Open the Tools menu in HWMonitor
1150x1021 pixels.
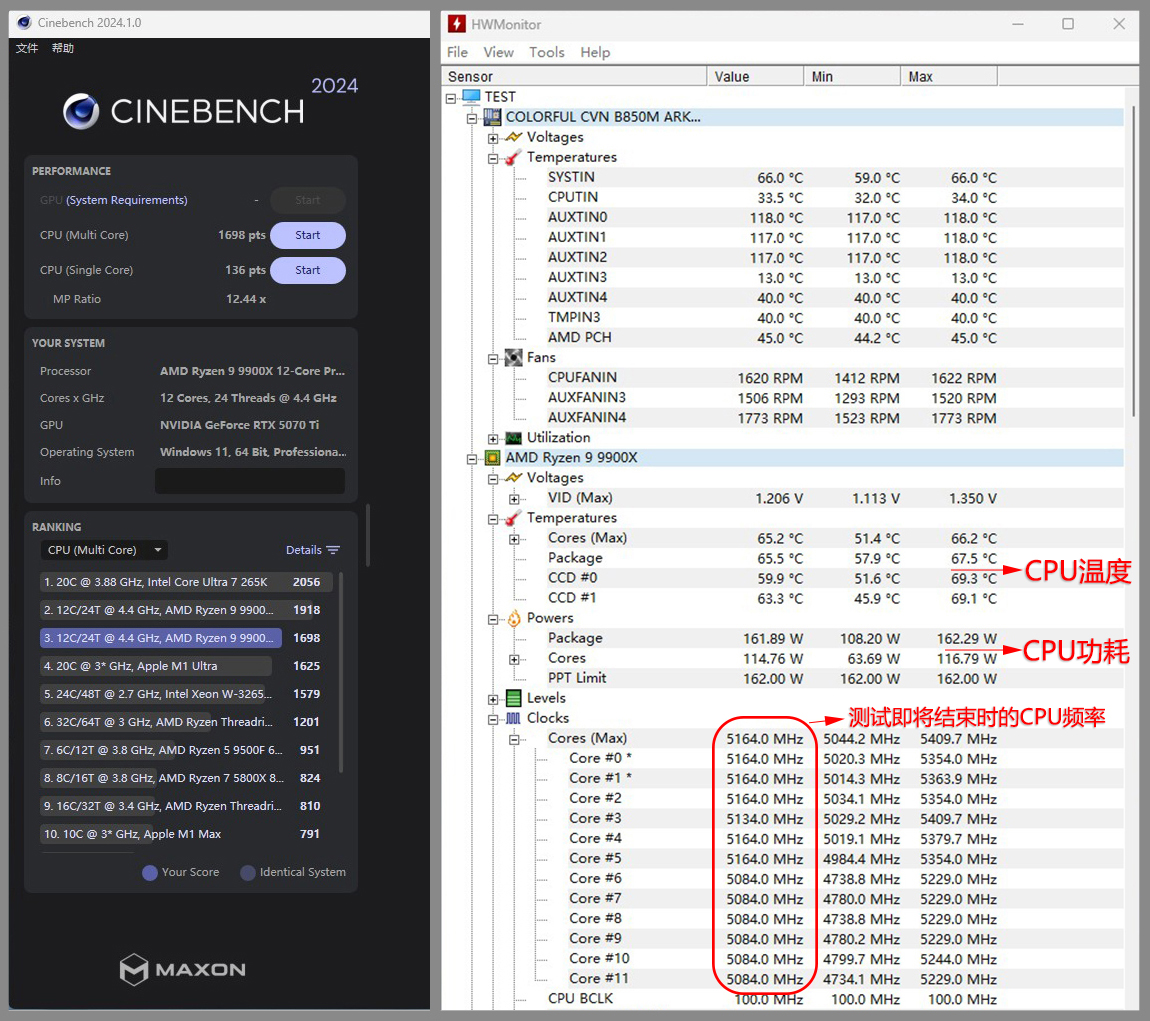pyautogui.click(x=546, y=52)
